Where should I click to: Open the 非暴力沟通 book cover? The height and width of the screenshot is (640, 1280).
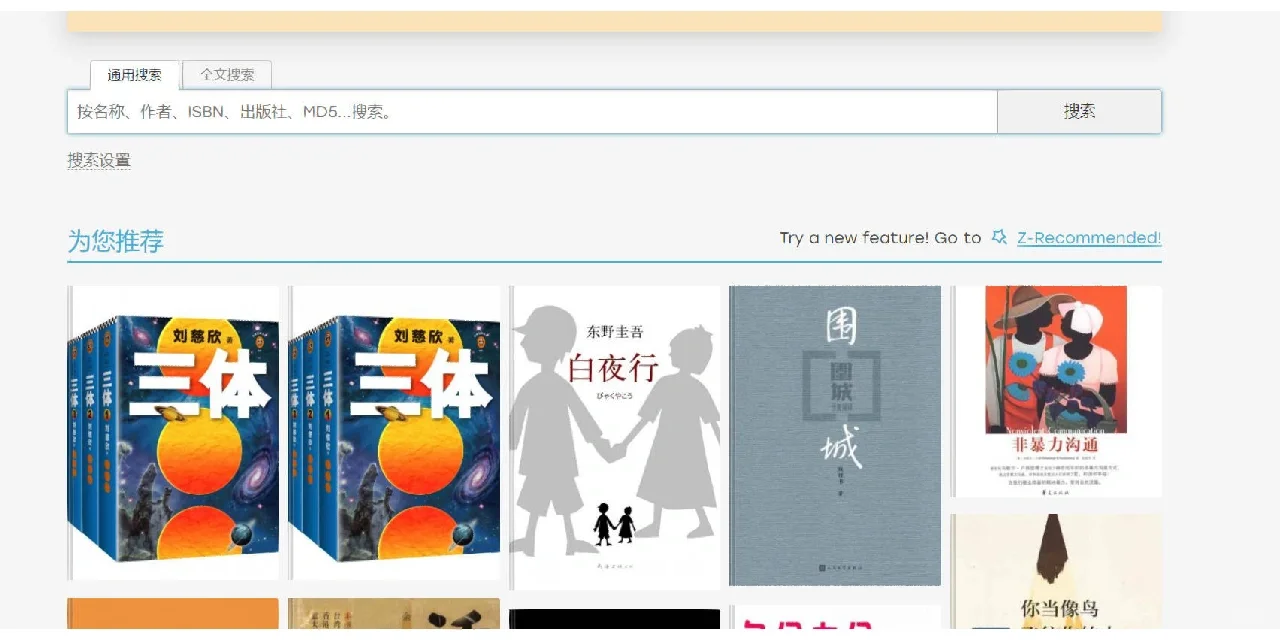click(1056, 392)
